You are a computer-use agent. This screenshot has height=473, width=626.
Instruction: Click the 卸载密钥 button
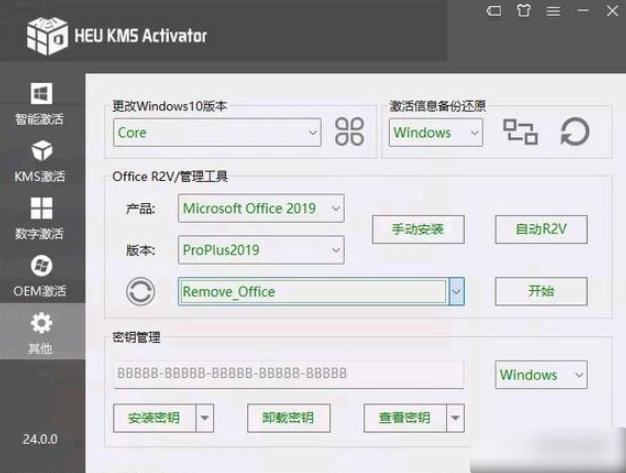289,418
